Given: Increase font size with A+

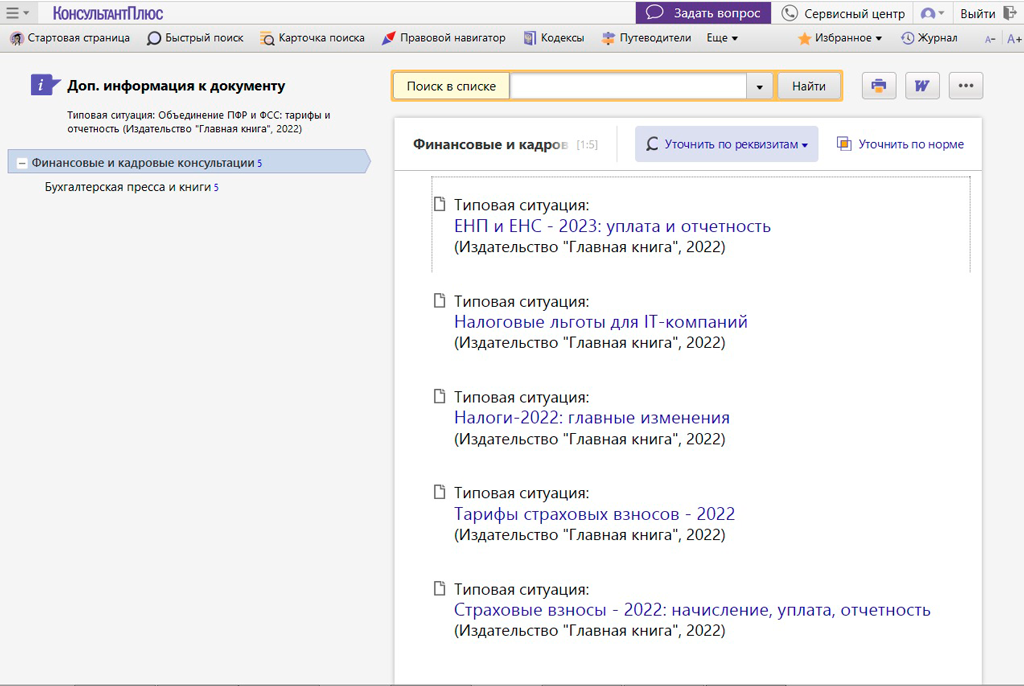Looking at the screenshot, I should coord(1014,39).
